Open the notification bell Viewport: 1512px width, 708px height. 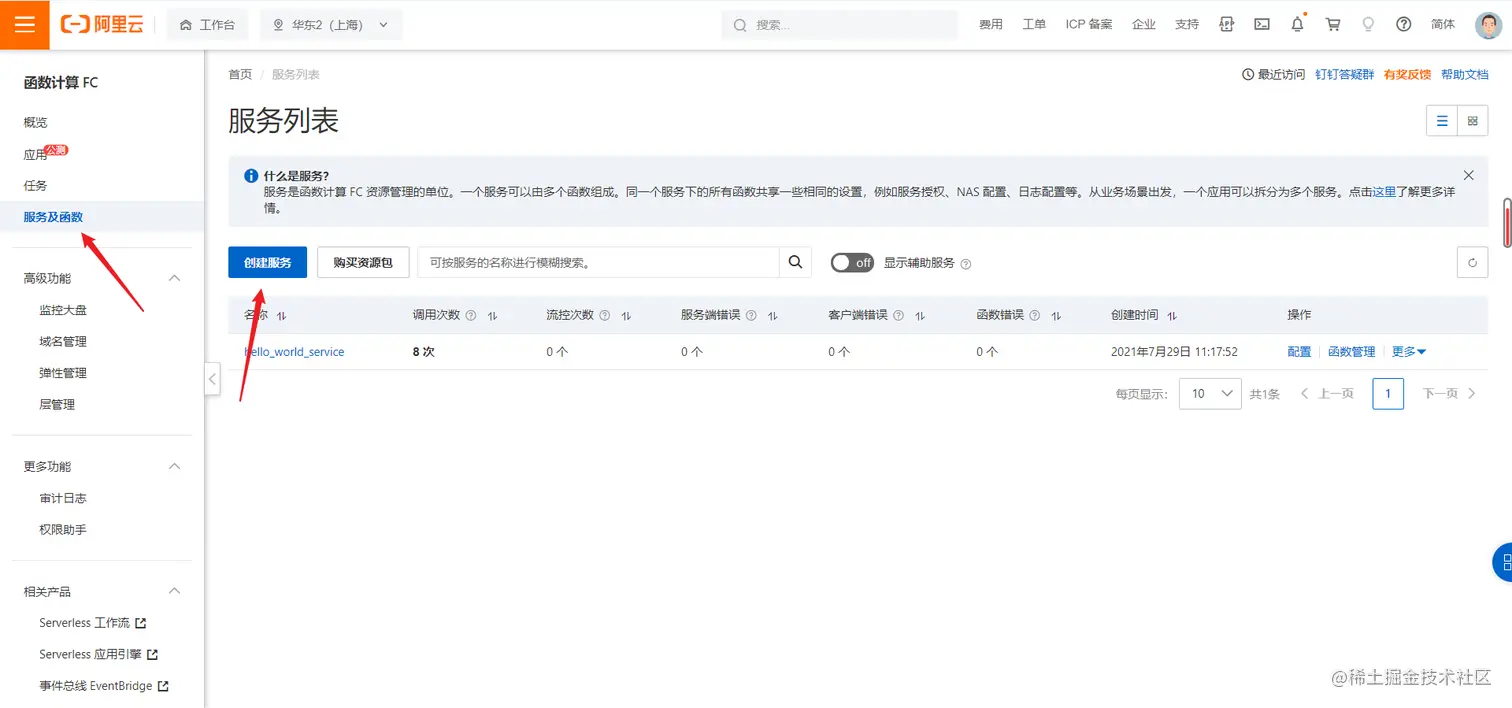[x=1297, y=24]
